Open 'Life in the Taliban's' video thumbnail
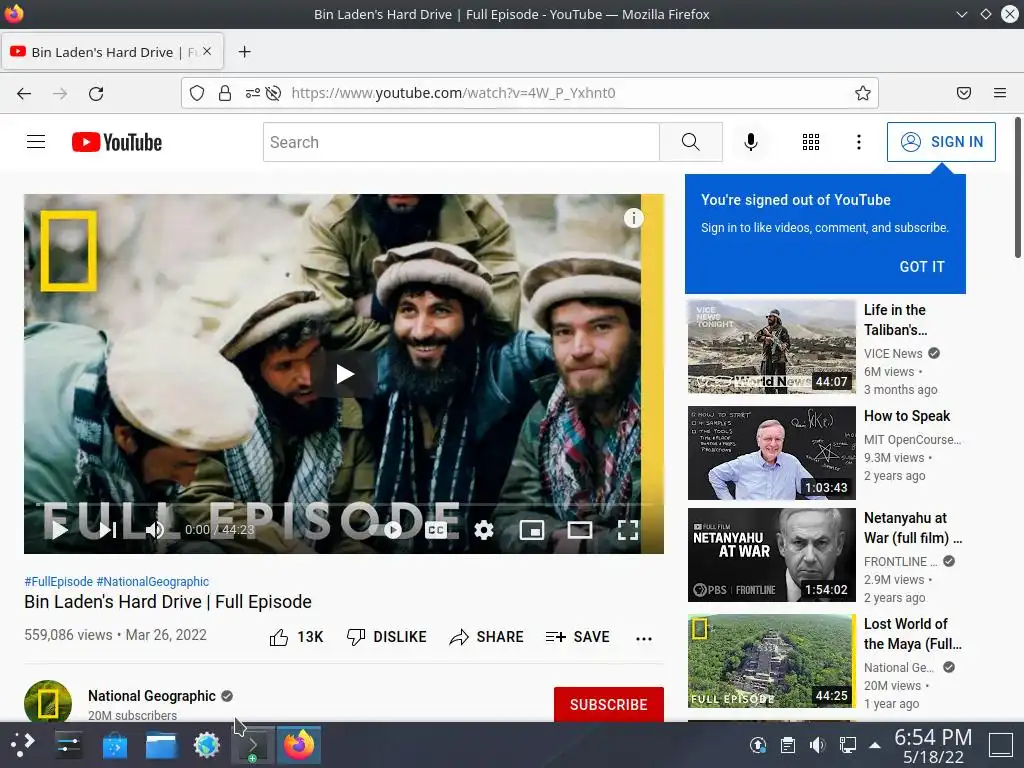This screenshot has height=768, width=1024. pyautogui.click(x=771, y=347)
